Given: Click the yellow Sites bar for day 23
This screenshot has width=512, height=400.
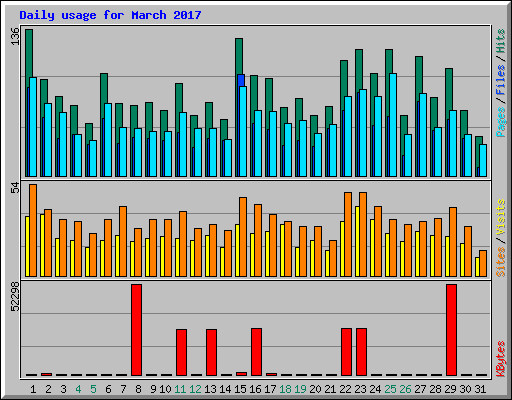Looking at the screenshot, I should (357, 241).
